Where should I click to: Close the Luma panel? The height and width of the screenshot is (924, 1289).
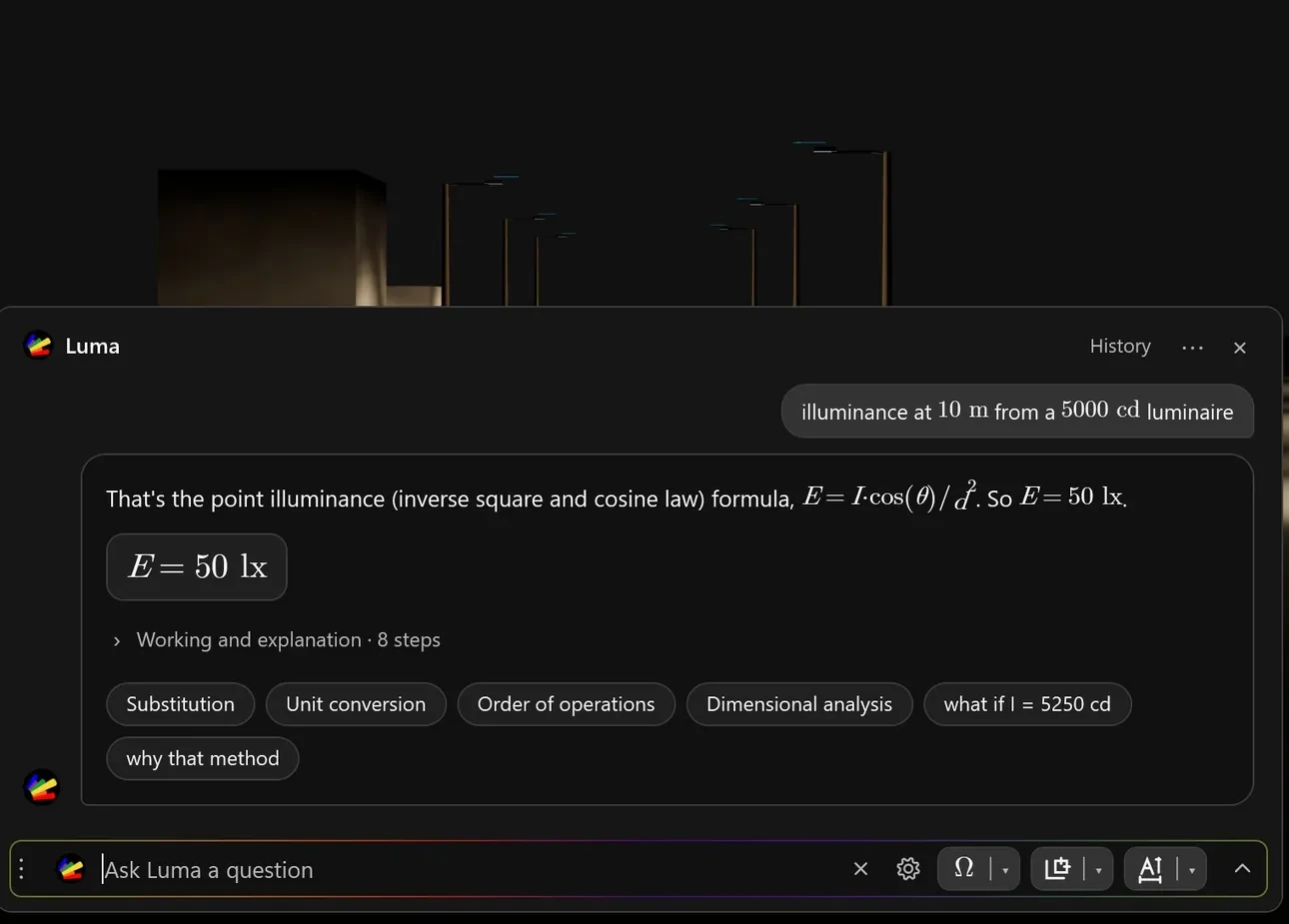(x=1240, y=348)
